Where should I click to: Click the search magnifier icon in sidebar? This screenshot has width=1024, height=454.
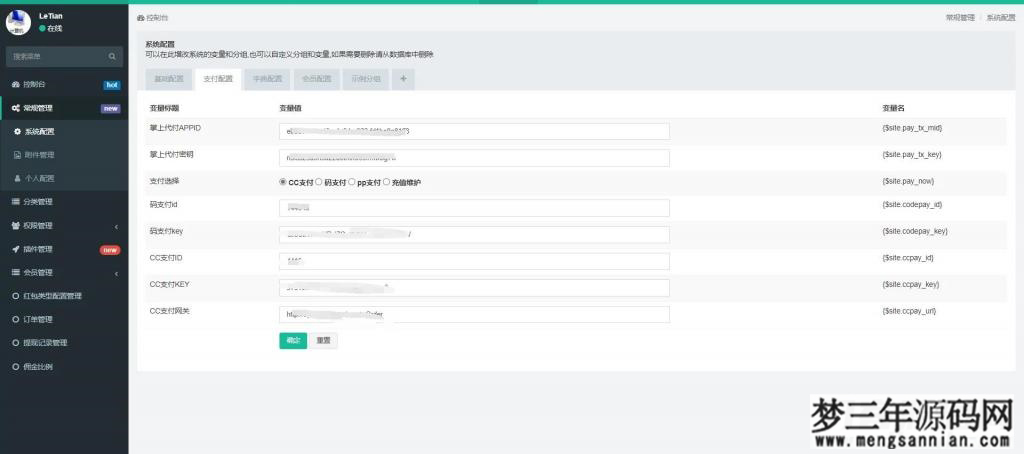pyautogui.click(x=112, y=56)
